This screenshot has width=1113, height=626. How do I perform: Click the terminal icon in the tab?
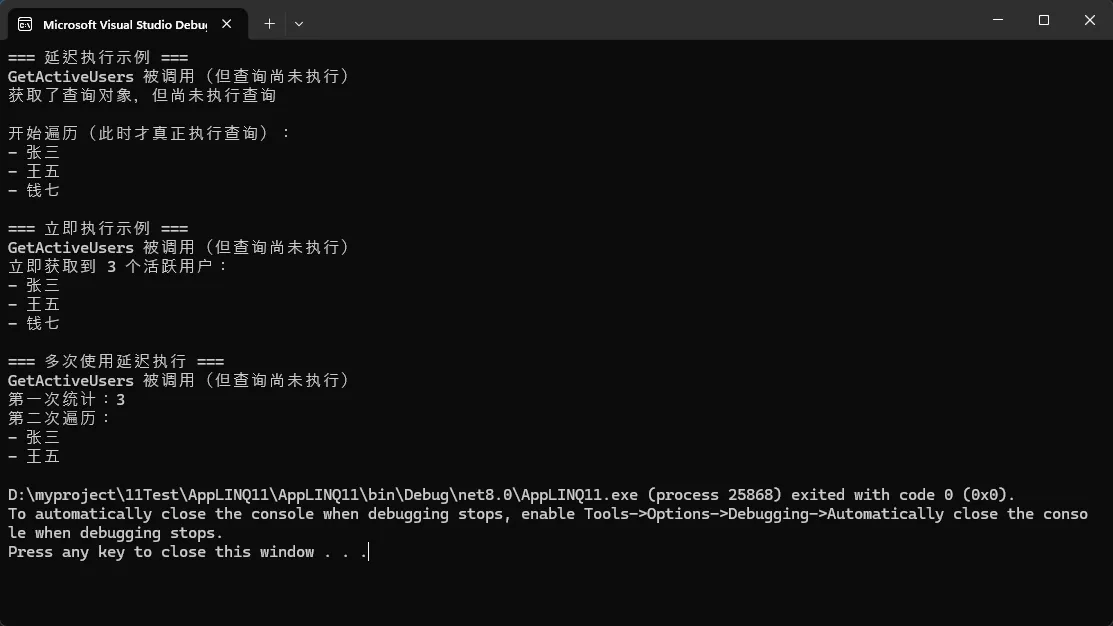click(x=26, y=23)
